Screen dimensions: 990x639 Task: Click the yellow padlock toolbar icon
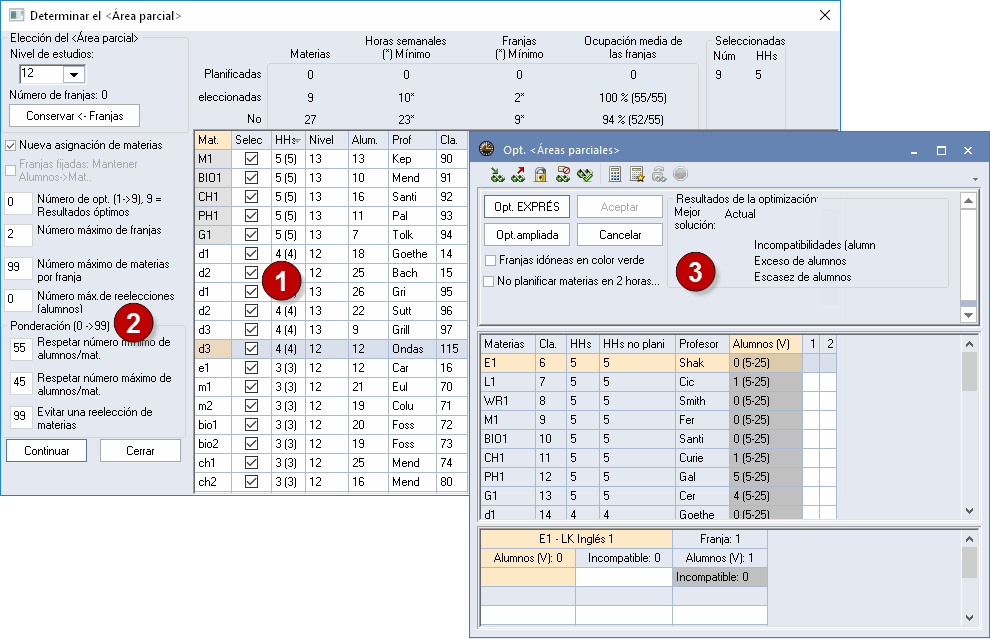[540, 174]
